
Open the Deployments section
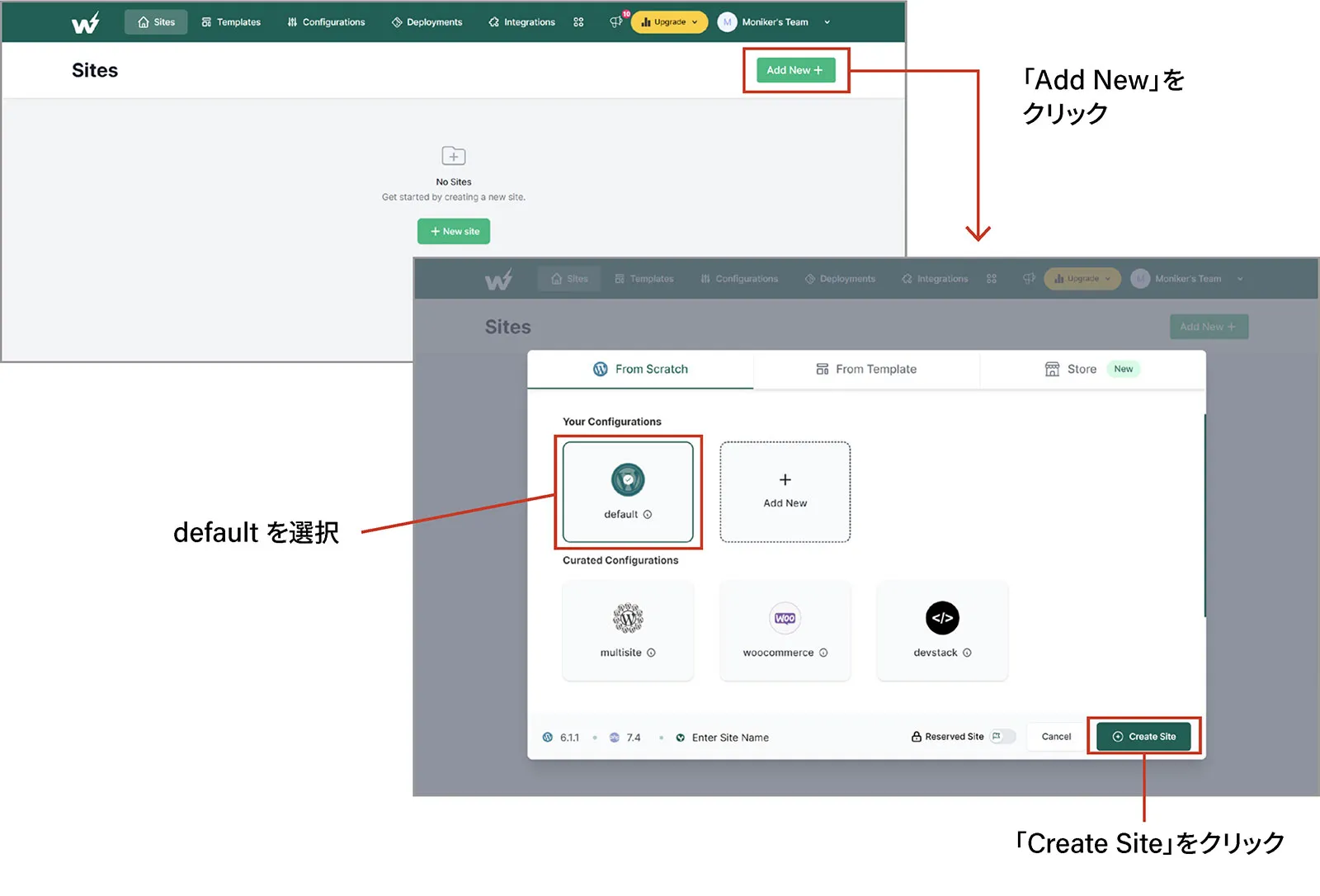[427, 22]
